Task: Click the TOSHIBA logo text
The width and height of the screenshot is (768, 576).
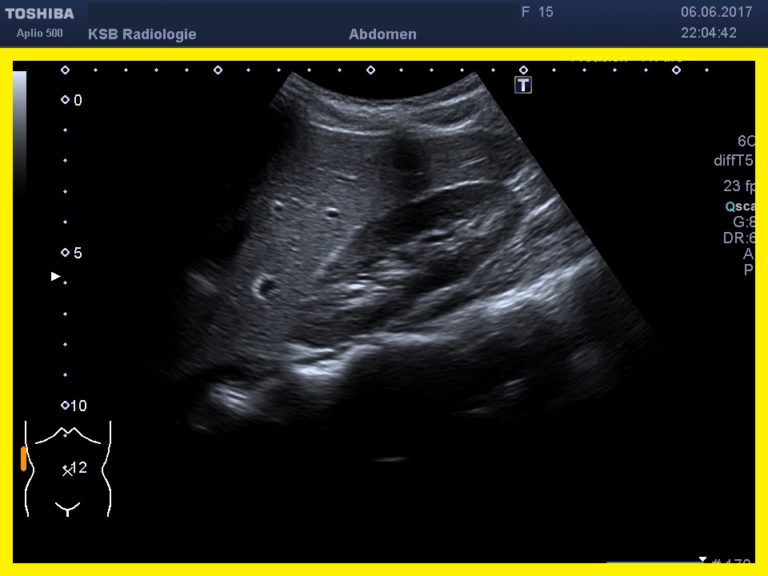Action: [40, 13]
